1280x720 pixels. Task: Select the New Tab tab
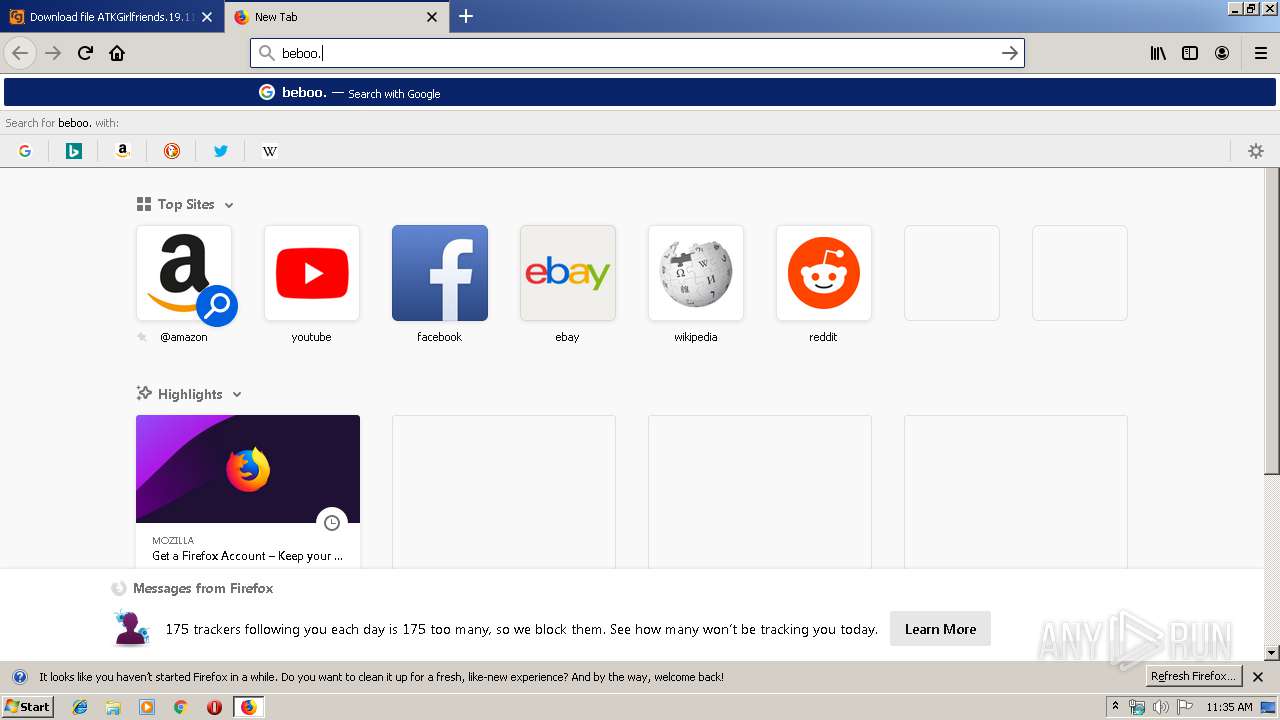pyautogui.click(x=336, y=17)
